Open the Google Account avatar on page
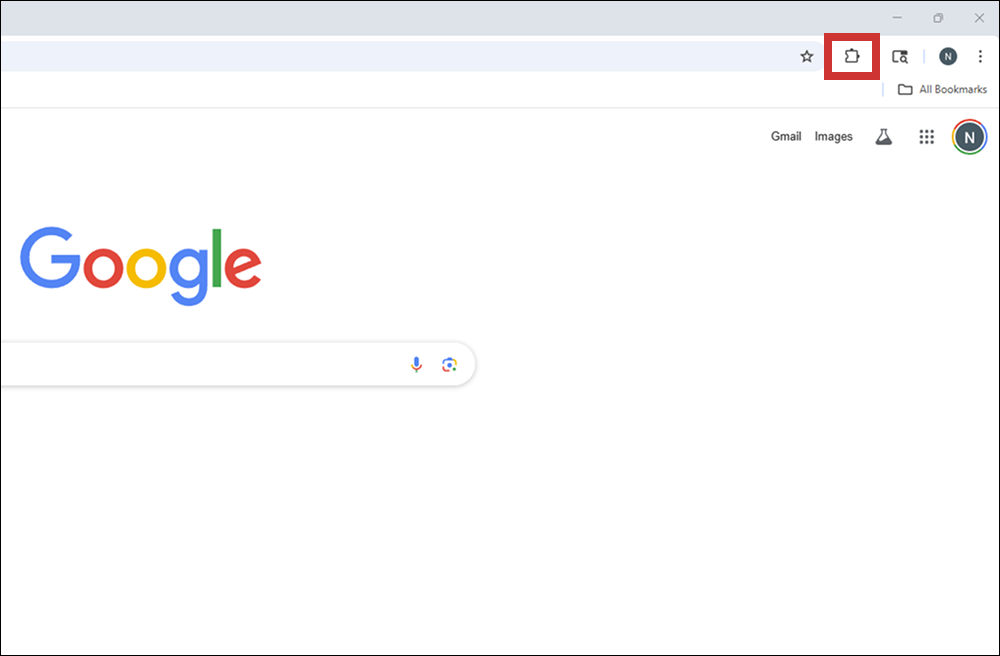The height and width of the screenshot is (656, 1000). click(969, 137)
